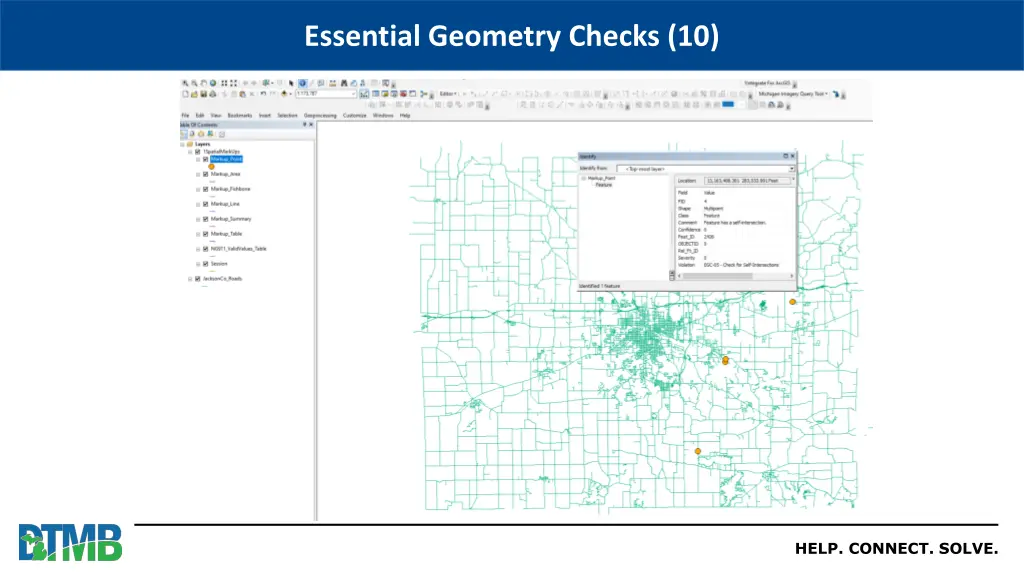The width and height of the screenshot is (1024, 576).
Task: Select List By Visibility icon
Action: coord(201,134)
